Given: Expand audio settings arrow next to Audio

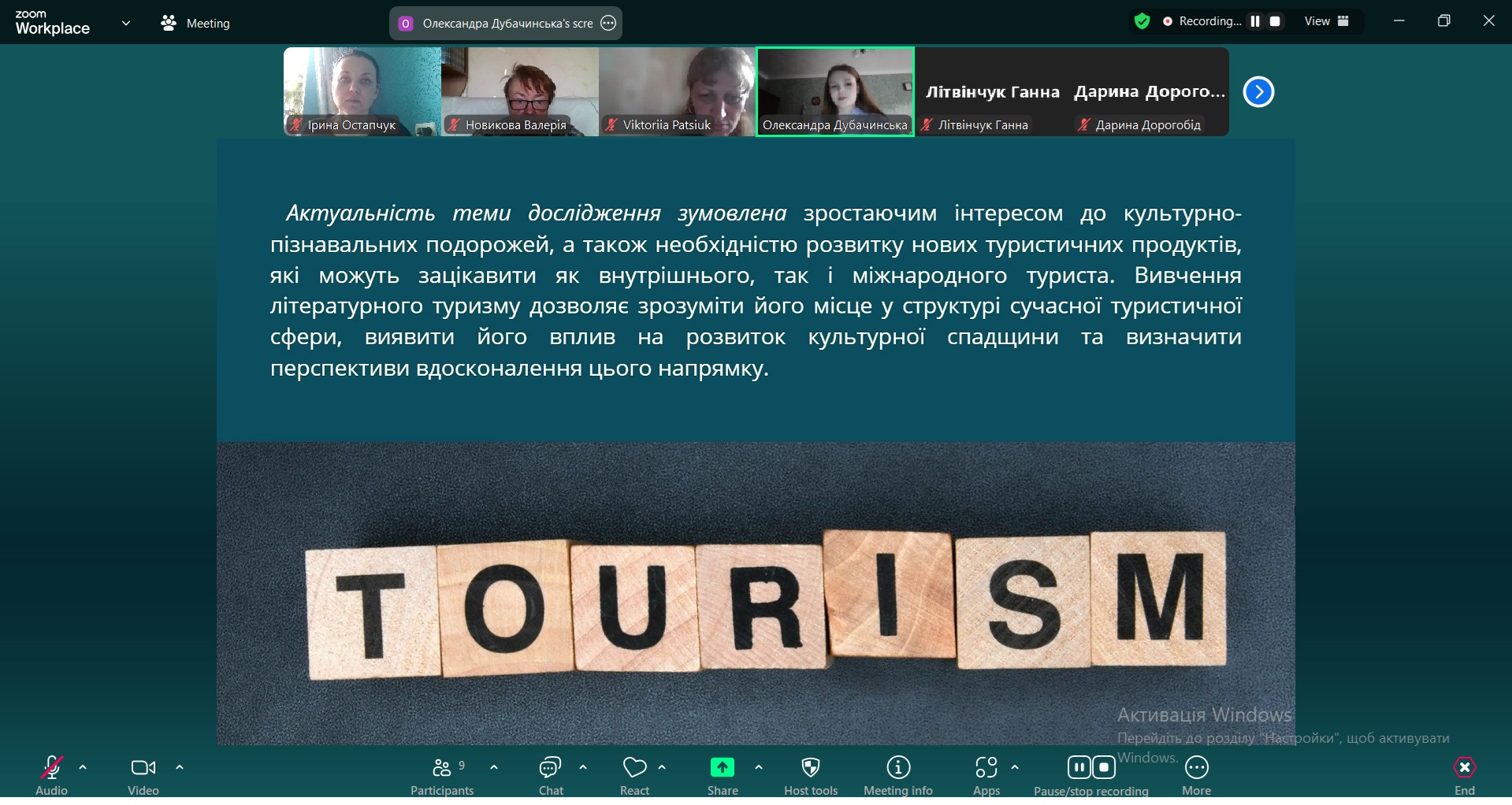Looking at the screenshot, I should (83, 767).
